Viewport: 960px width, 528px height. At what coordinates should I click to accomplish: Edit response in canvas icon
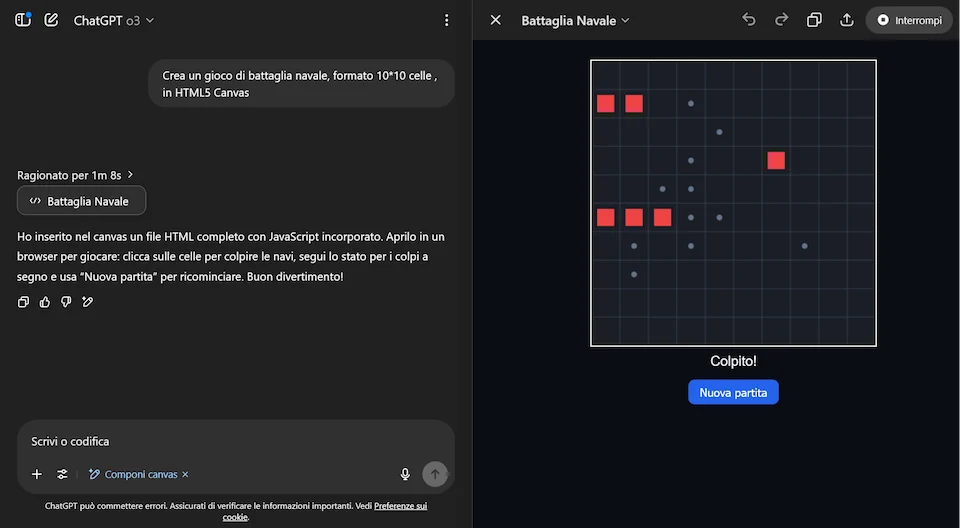point(88,302)
